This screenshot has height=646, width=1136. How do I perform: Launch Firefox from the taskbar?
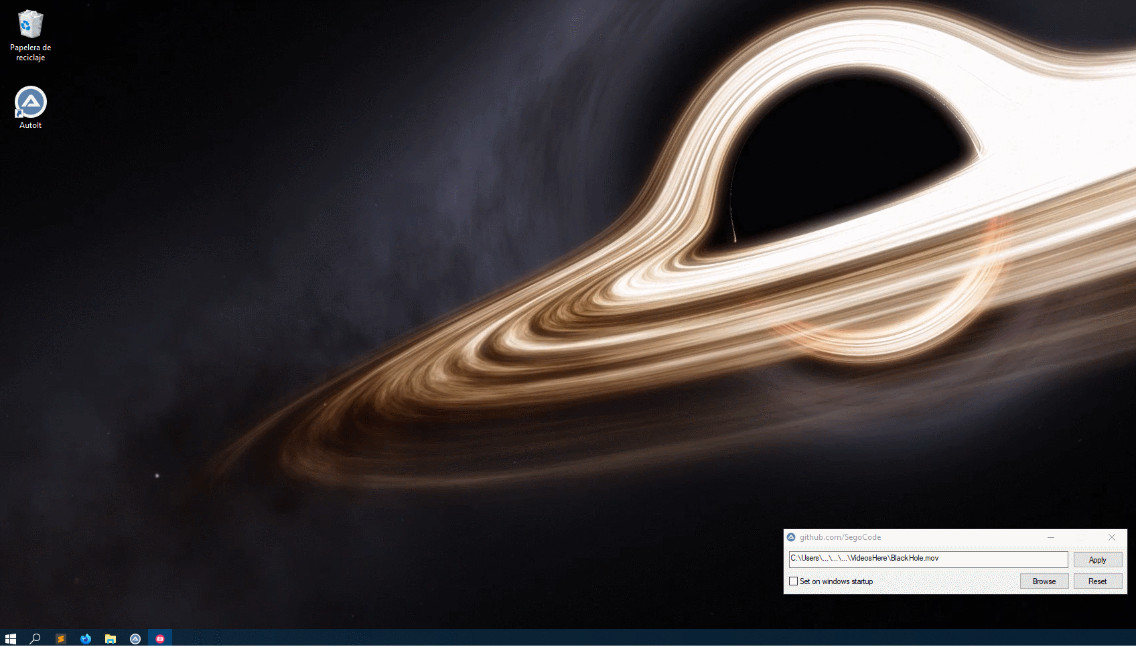point(85,638)
